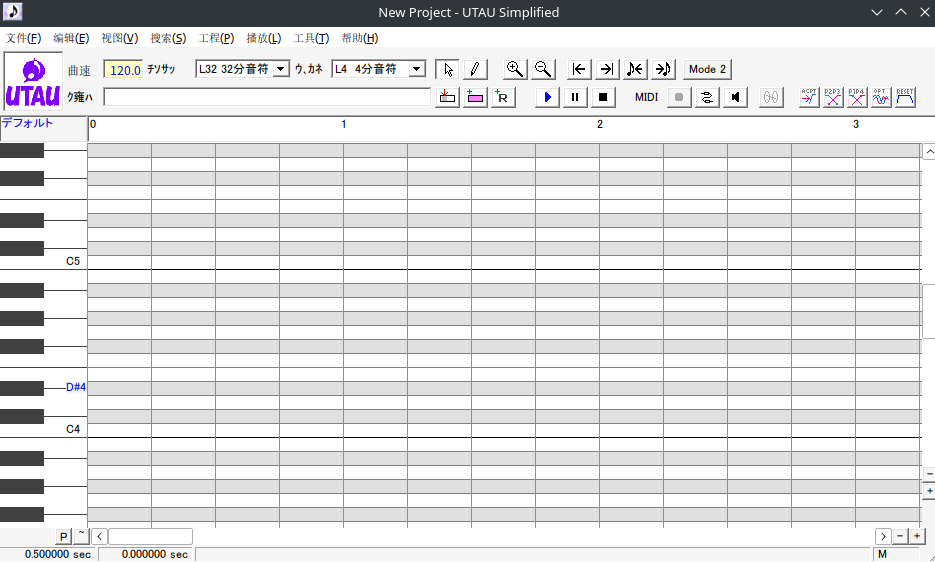Screen dimensions: 935x562
Task: Click the horizontal scrollbar thumb
Action: tap(150, 537)
